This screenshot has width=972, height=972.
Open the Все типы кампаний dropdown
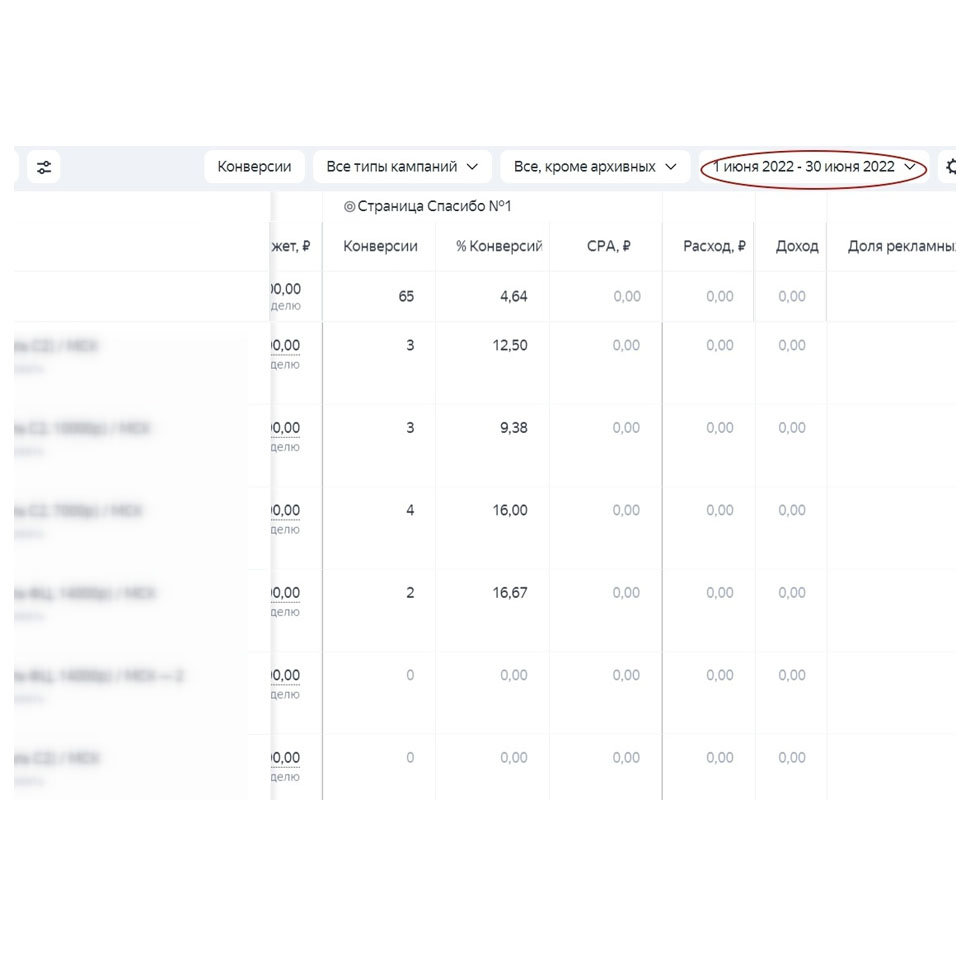pyautogui.click(x=402, y=167)
